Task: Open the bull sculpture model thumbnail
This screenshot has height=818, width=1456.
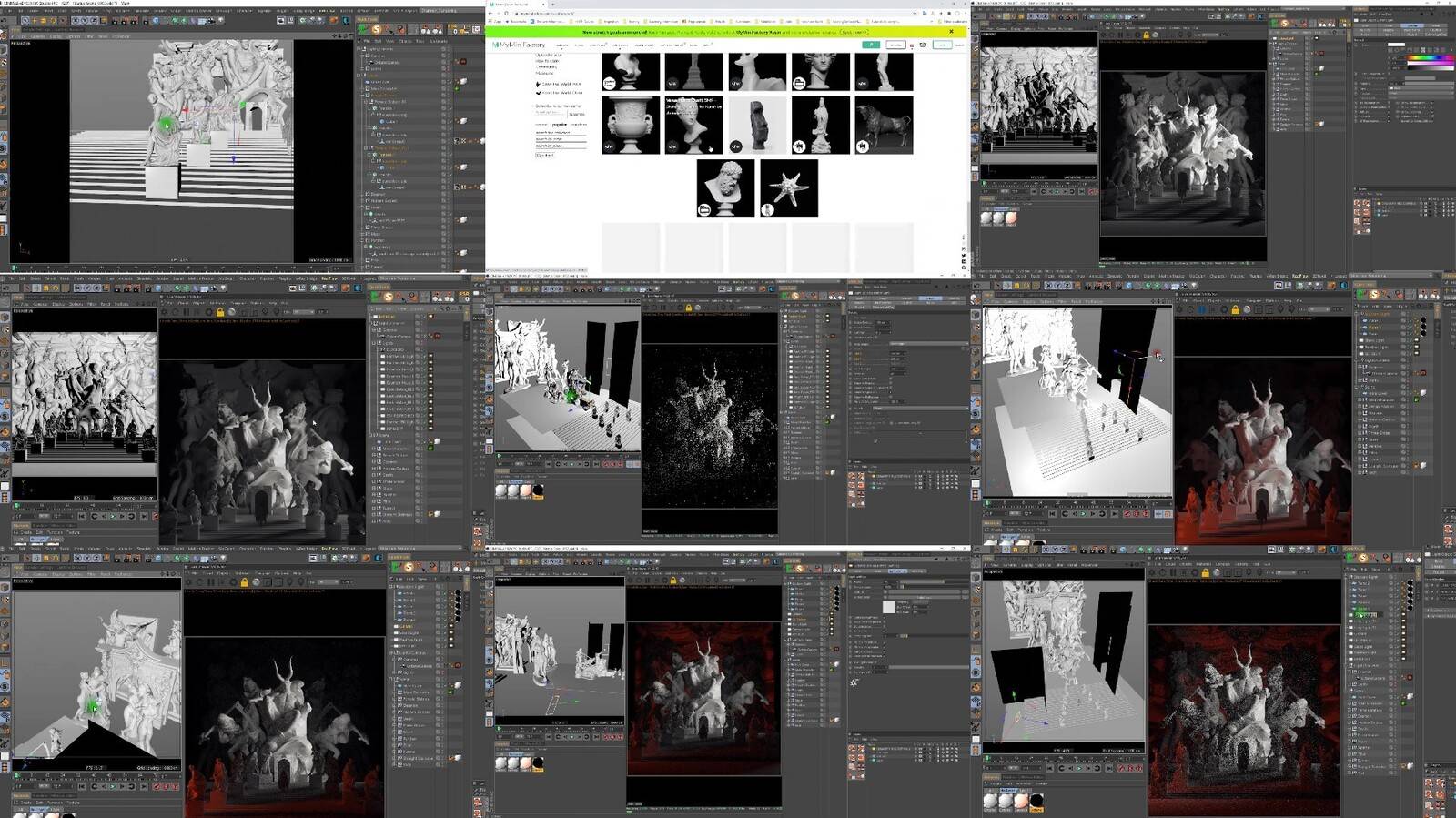Action: pos(884,124)
